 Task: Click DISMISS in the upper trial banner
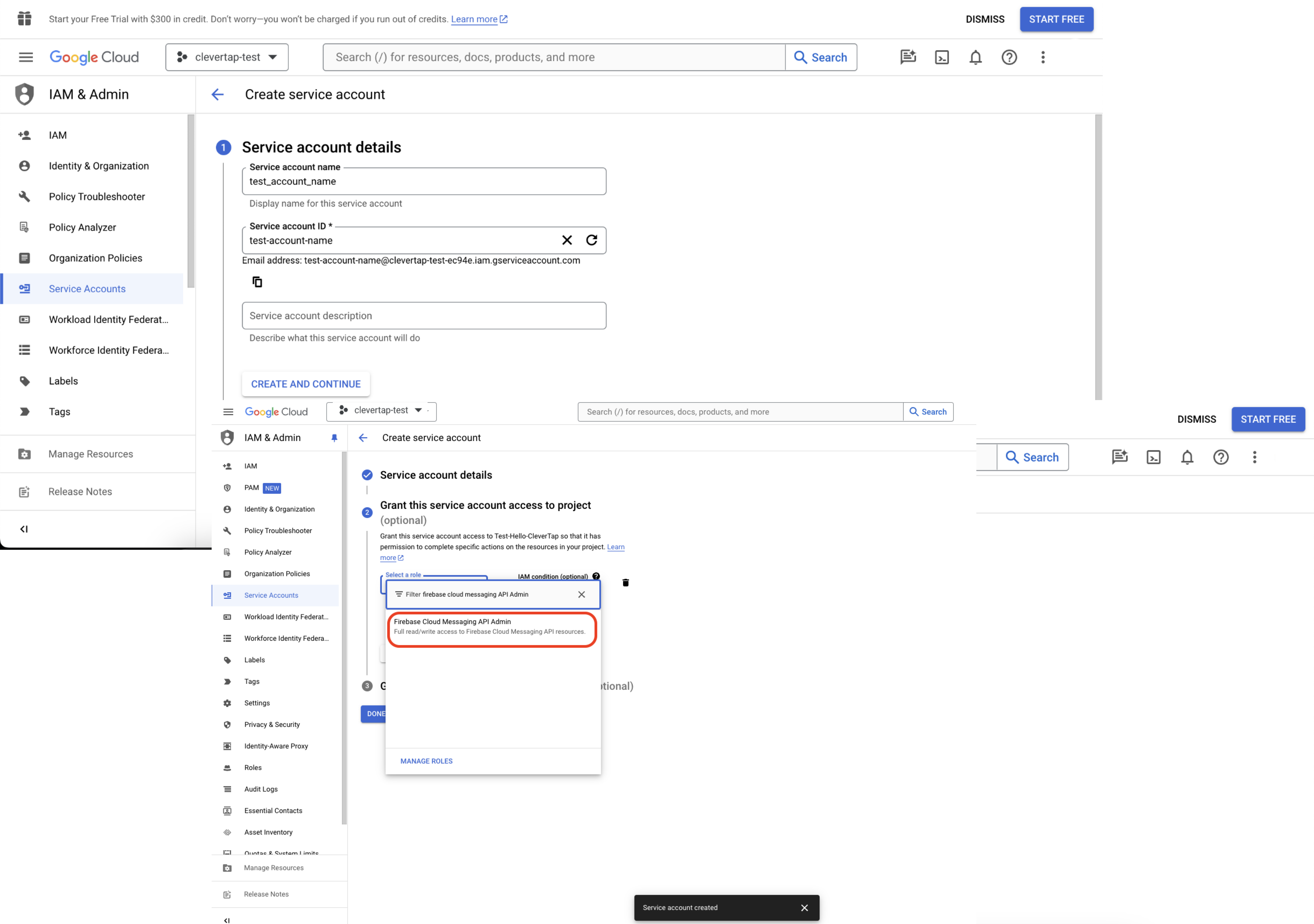985,19
